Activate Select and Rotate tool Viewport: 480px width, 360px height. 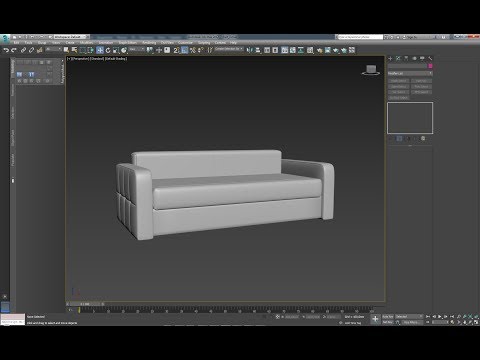click(108, 50)
